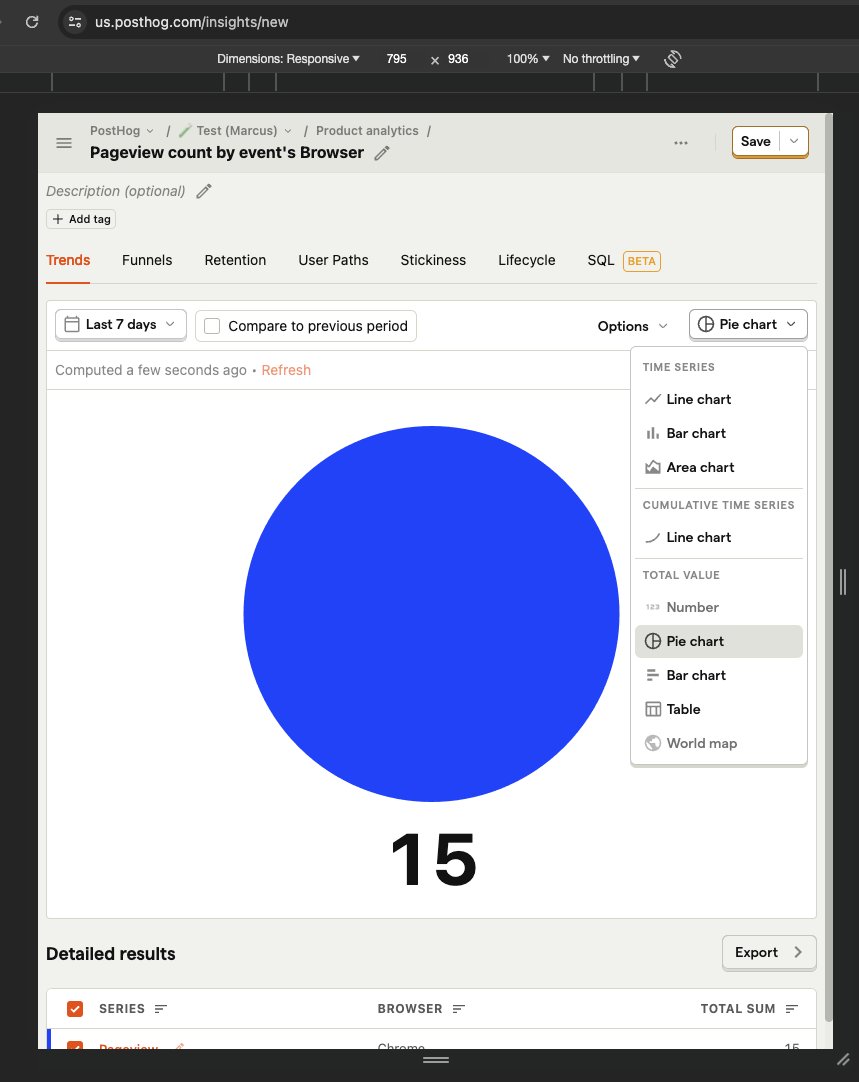Viewport: 859px width, 1082px height.
Task: Click the Save button
Action: (x=756, y=141)
